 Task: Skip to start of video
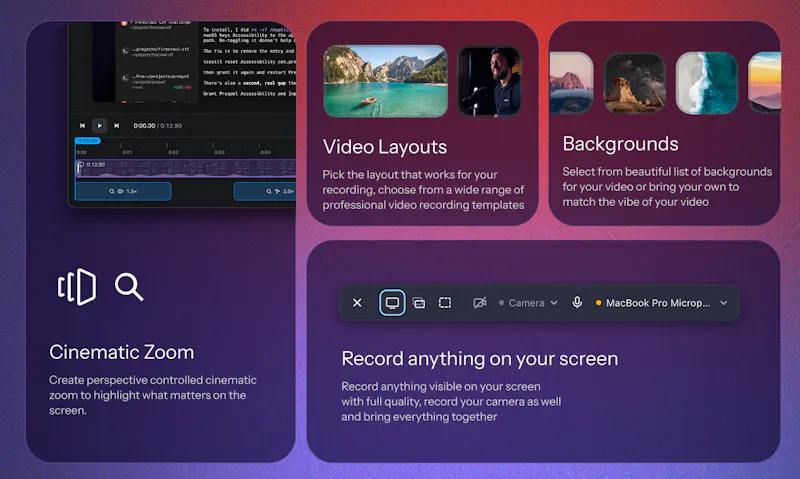pyautogui.click(x=82, y=125)
